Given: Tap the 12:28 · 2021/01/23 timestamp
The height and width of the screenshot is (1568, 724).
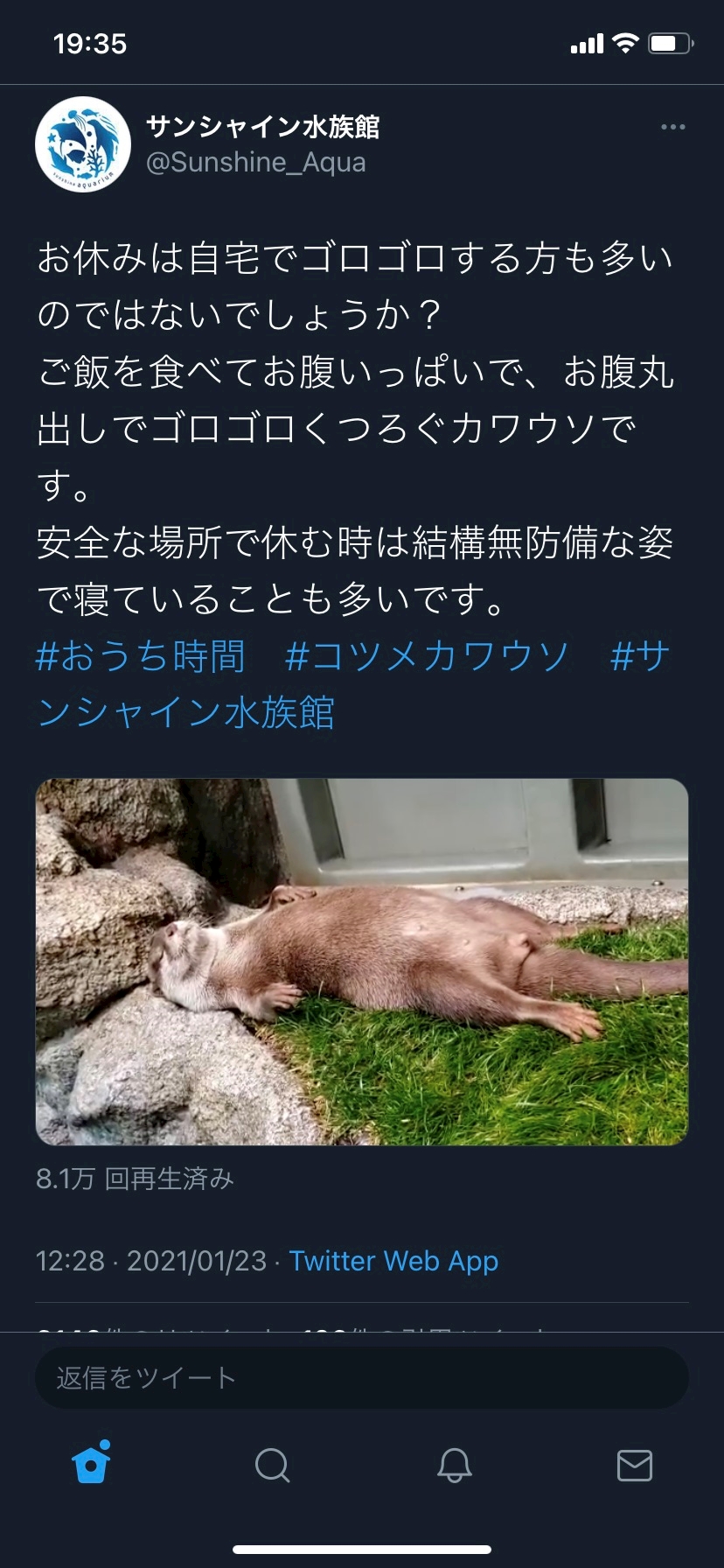Looking at the screenshot, I should 150,1261.
